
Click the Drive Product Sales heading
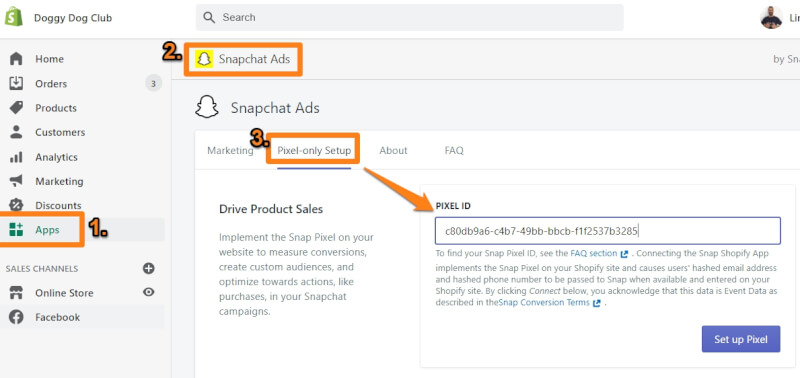pos(271,209)
